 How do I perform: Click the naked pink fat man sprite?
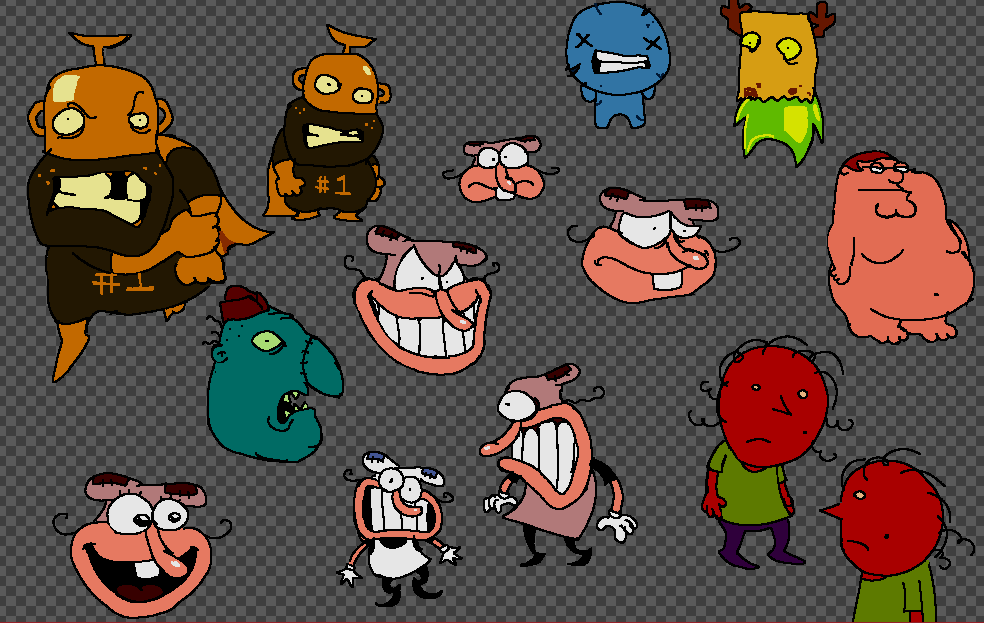(x=899, y=247)
